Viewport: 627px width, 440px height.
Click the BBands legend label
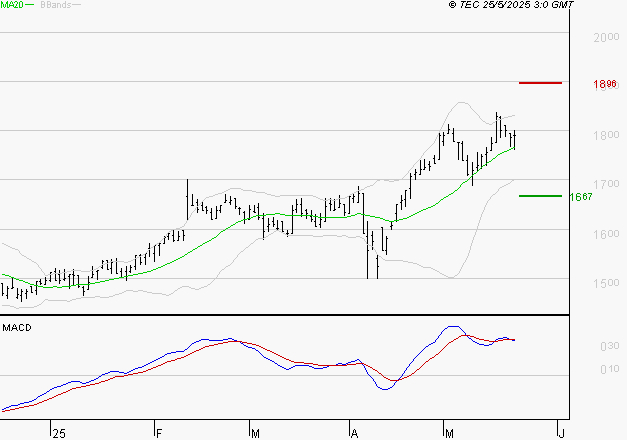pyautogui.click(x=56, y=5)
